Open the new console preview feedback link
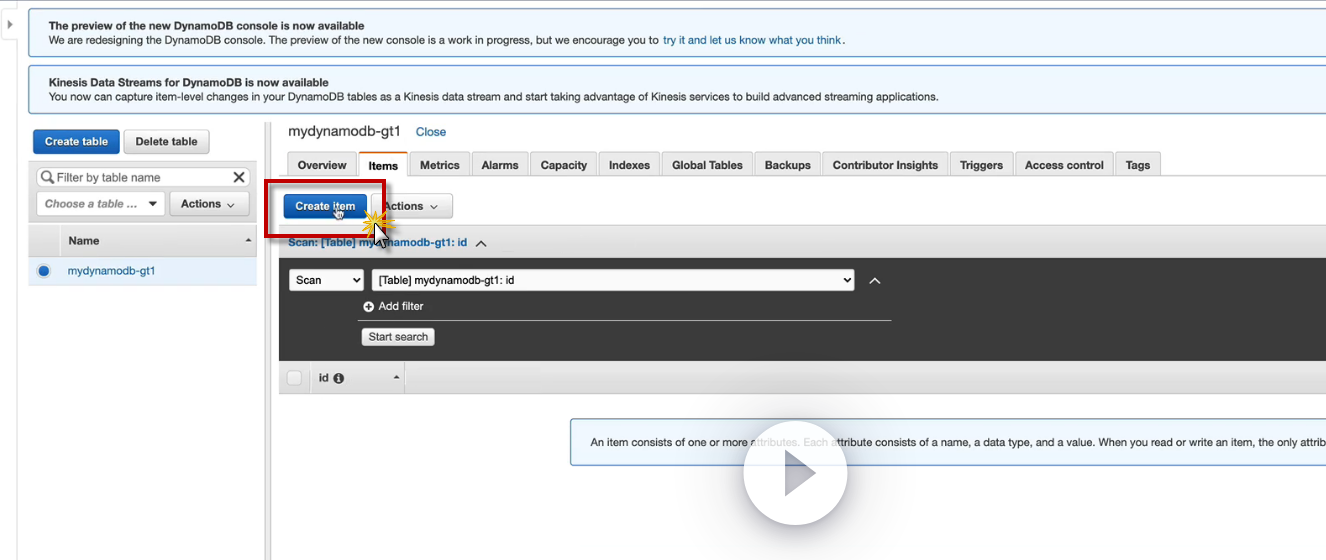This screenshot has height=560, width=1326. click(x=752, y=40)
